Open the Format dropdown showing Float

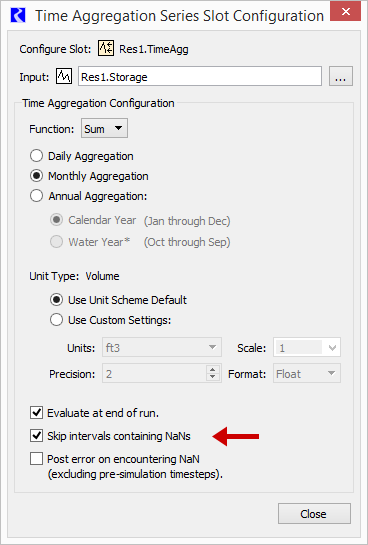(307, 373)
